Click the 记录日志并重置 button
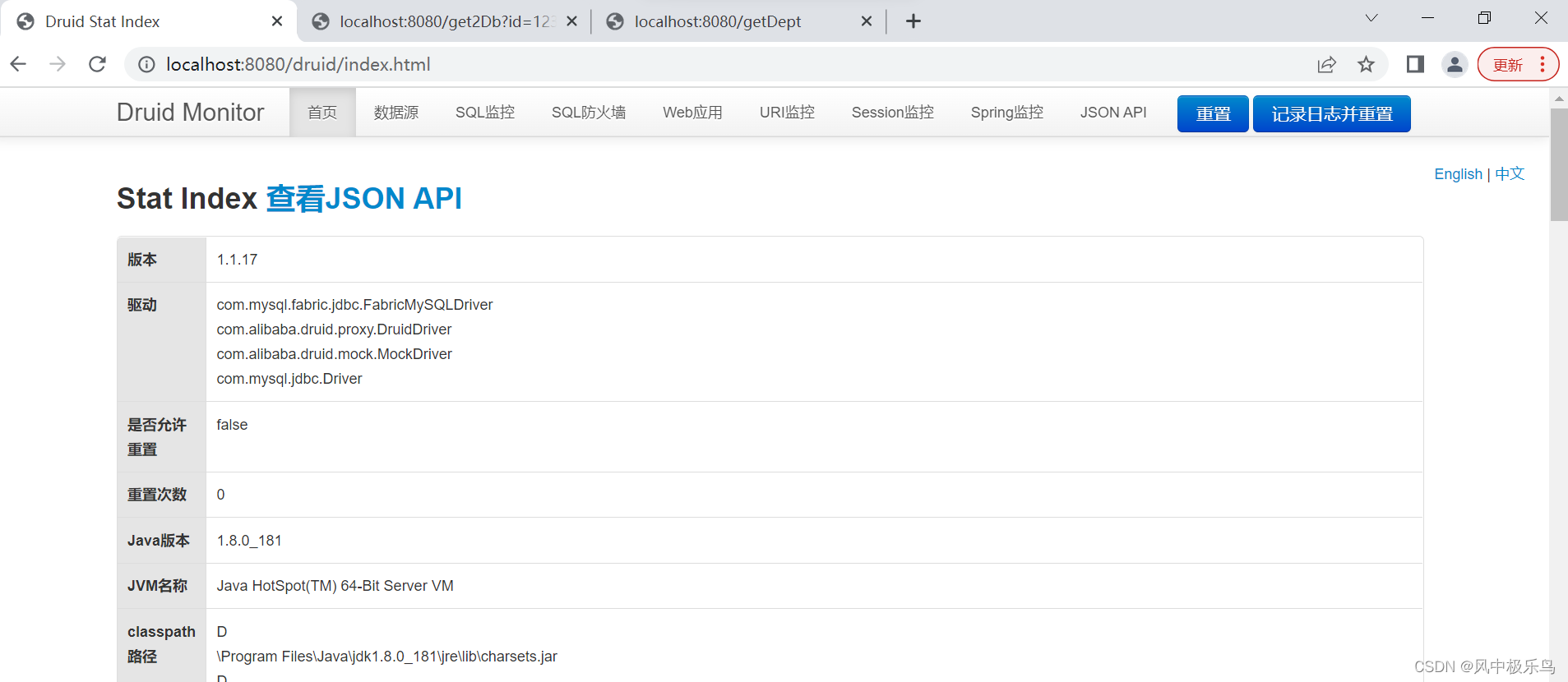1568x682 pixels. [1332, 113]
